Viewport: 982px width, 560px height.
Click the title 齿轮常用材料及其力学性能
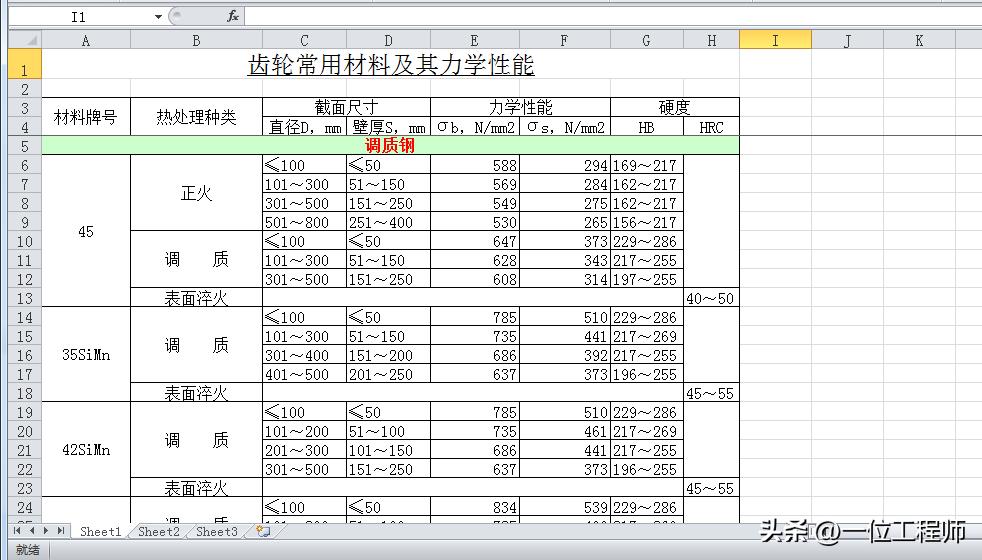391,65
